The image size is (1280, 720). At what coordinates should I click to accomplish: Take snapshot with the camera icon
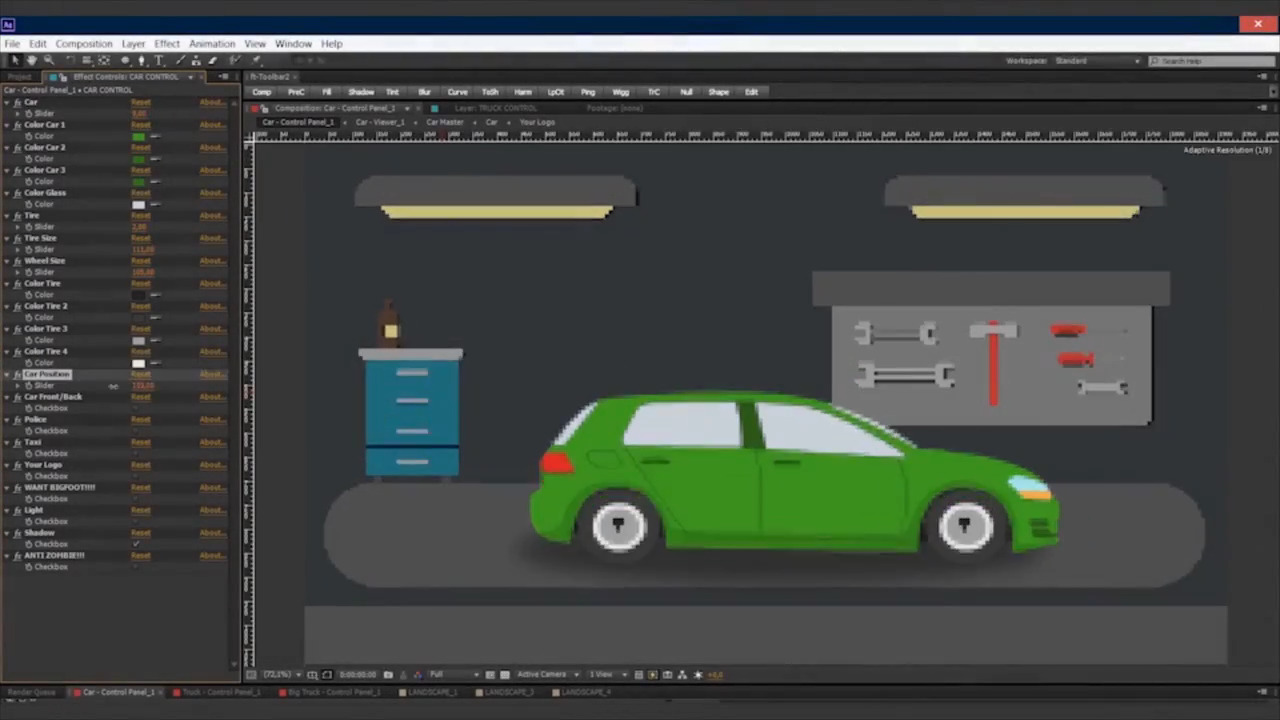tap(388, 674)
